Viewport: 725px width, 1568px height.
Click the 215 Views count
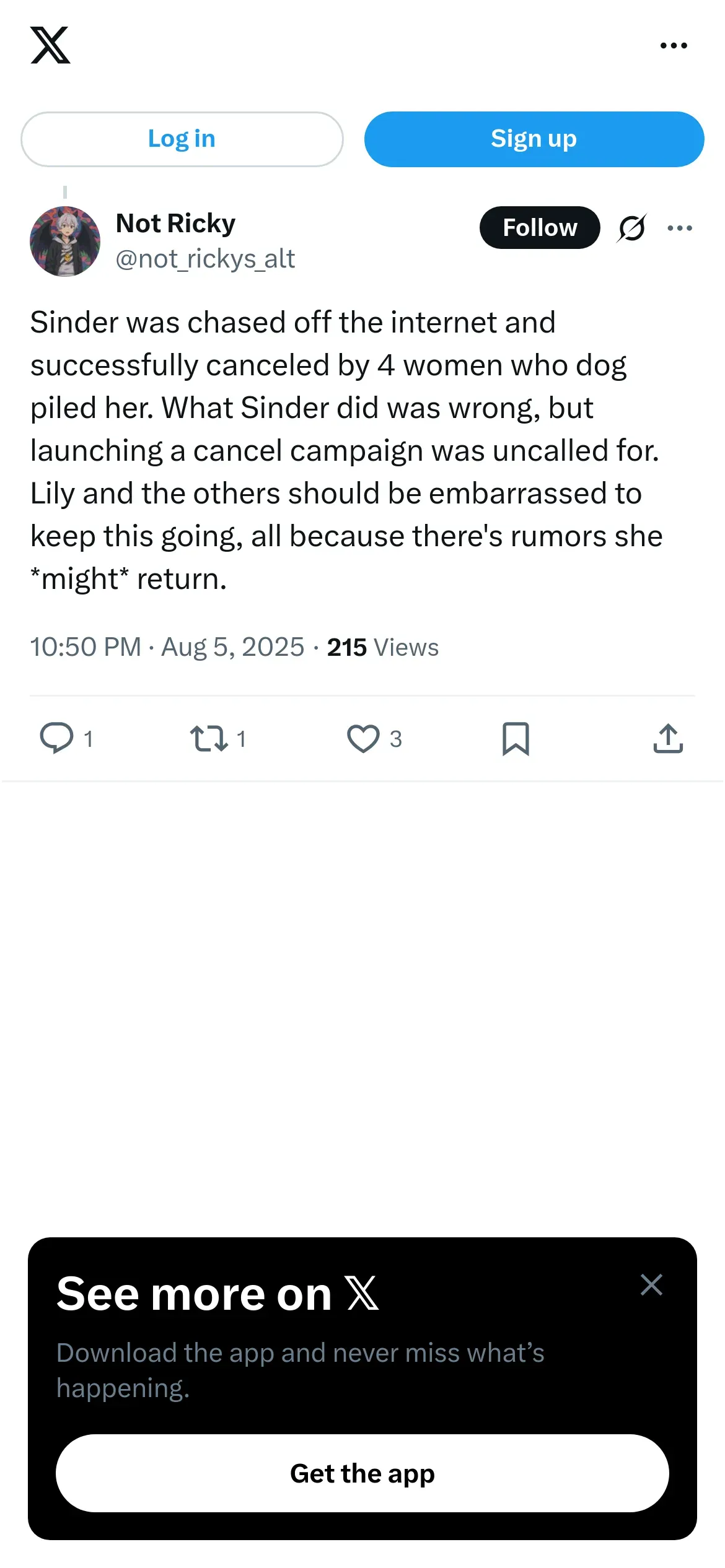[382, 647]
